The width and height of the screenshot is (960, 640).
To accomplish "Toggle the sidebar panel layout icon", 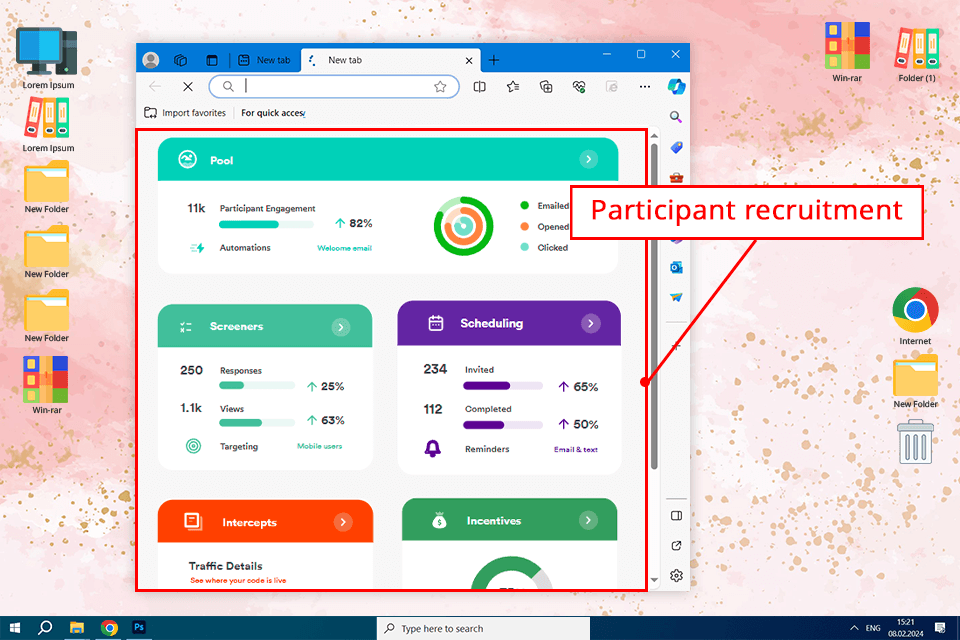I will click(677, 516).
